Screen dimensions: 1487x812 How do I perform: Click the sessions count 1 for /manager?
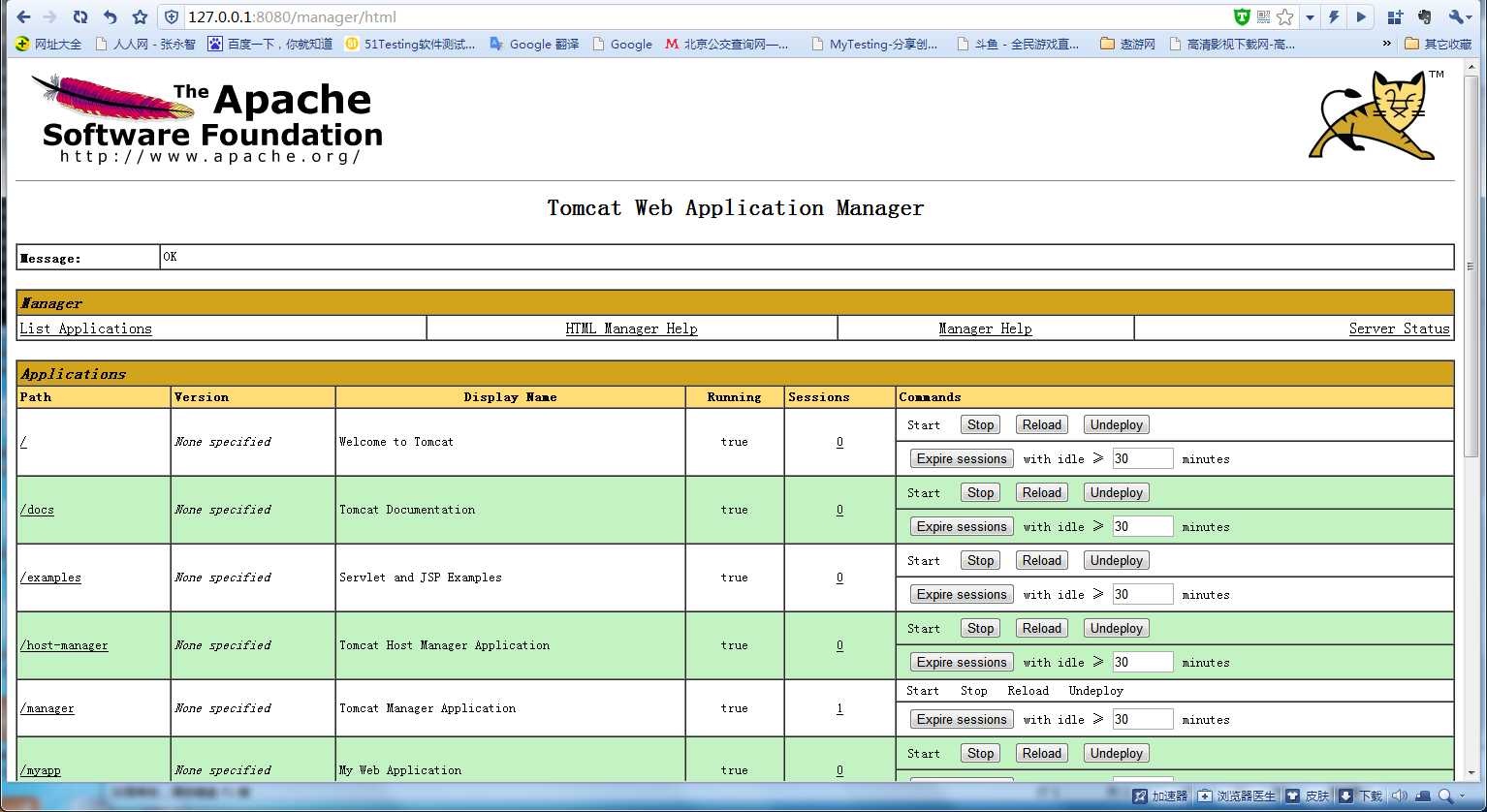click(839, 708)
